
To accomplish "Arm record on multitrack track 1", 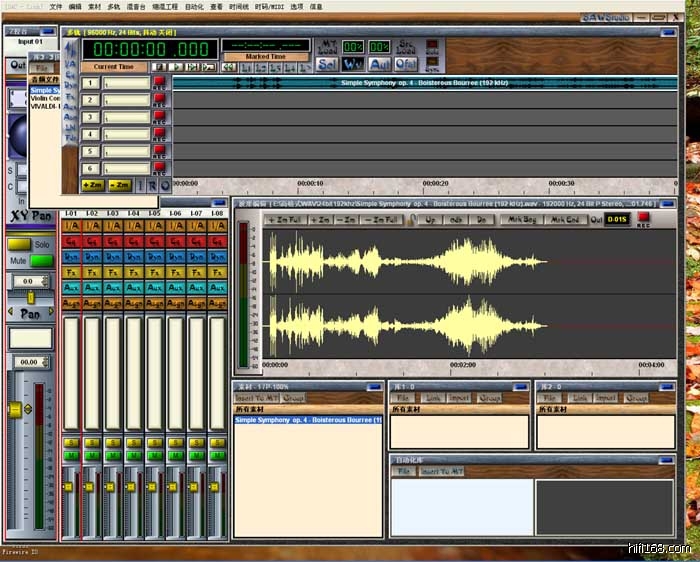I will pos(159,83).
